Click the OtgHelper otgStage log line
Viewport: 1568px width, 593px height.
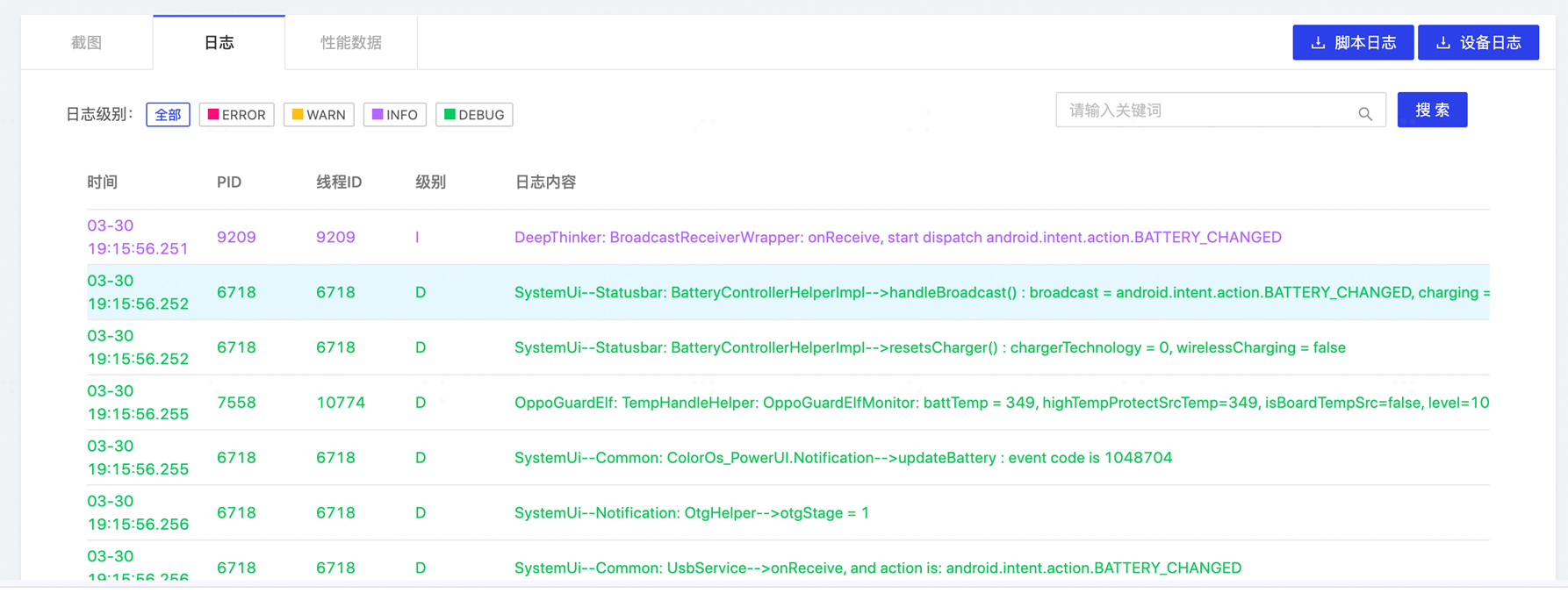click(691, 512)
